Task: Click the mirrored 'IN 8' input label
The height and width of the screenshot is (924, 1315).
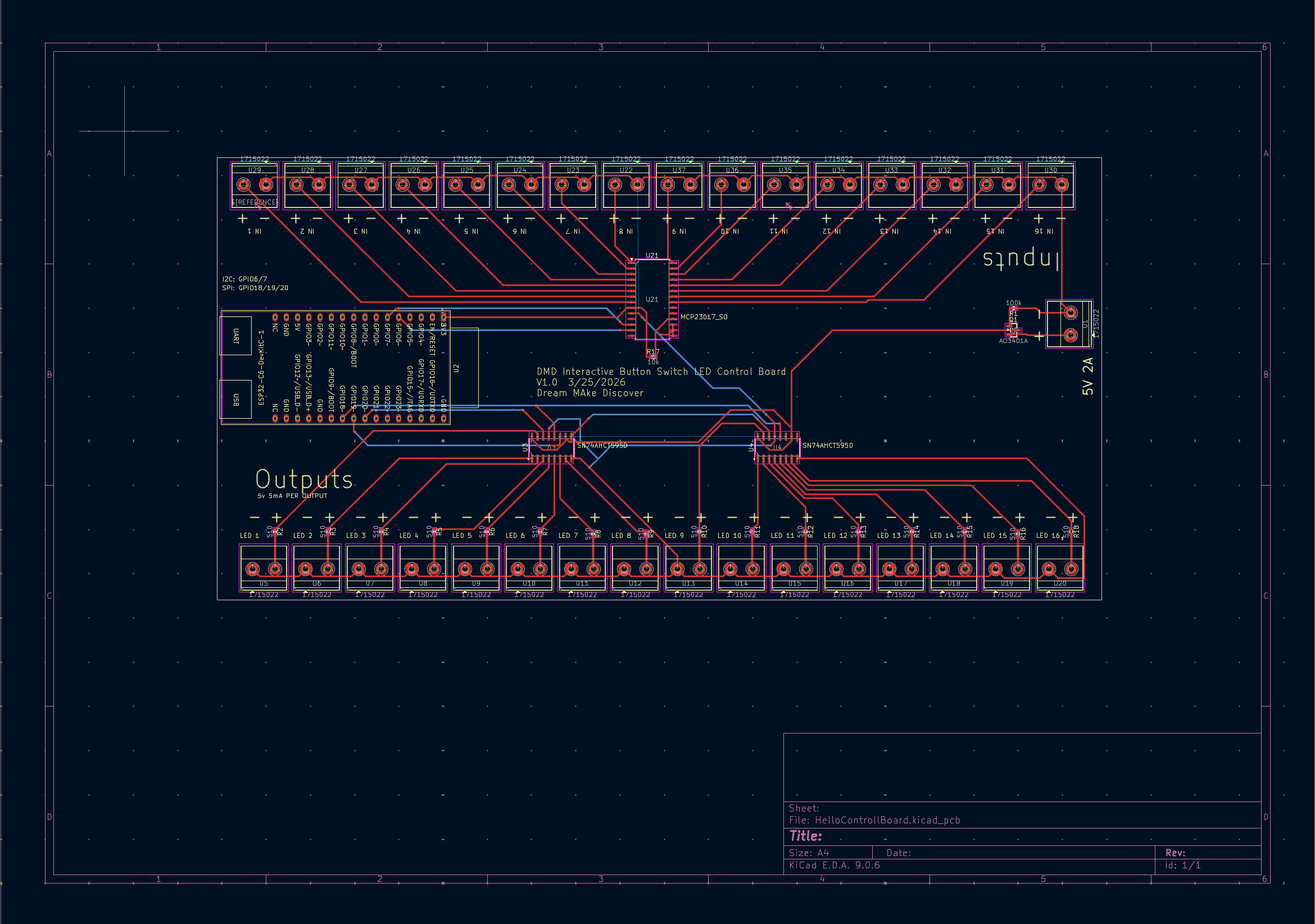Action: pos(626,232)
